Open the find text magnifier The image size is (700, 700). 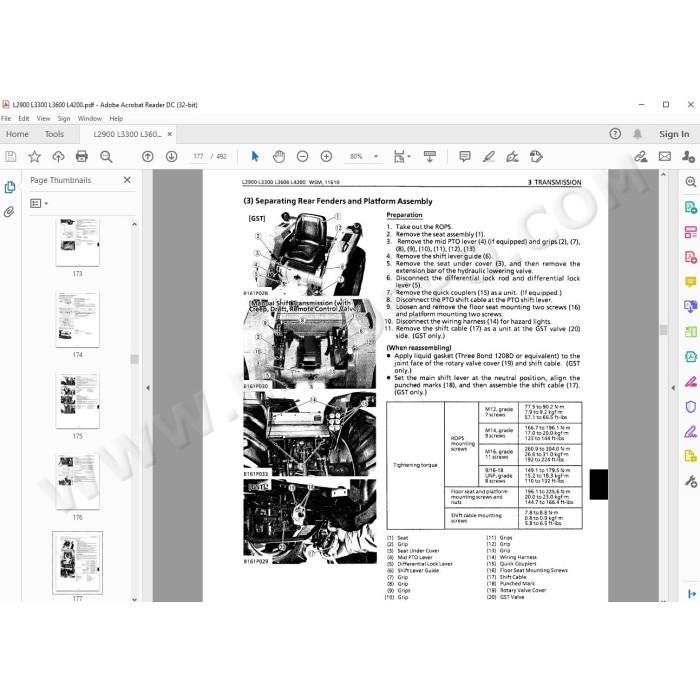click(x=106, y=156)
